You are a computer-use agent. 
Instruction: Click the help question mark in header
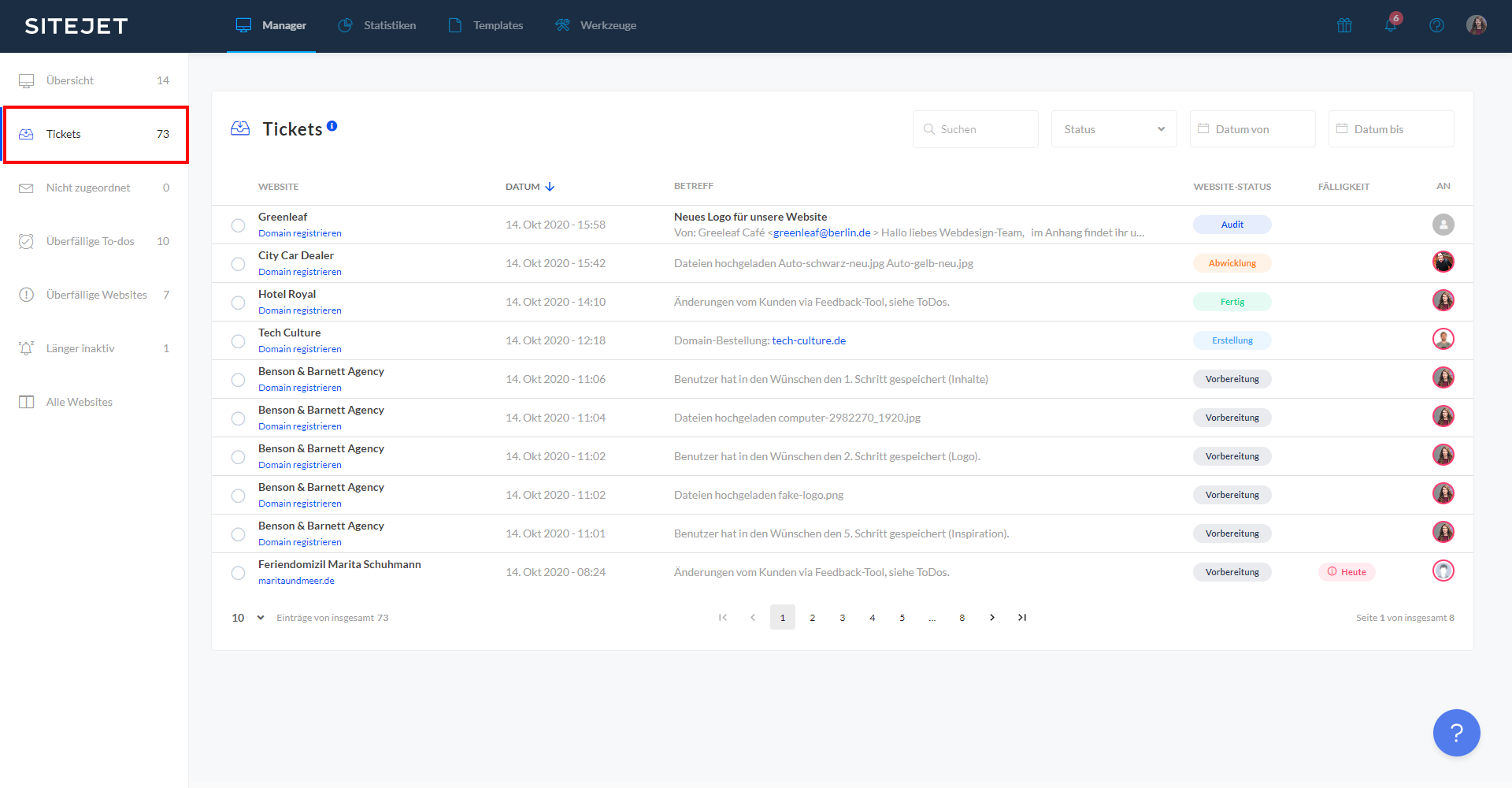tap(1436, 25)
